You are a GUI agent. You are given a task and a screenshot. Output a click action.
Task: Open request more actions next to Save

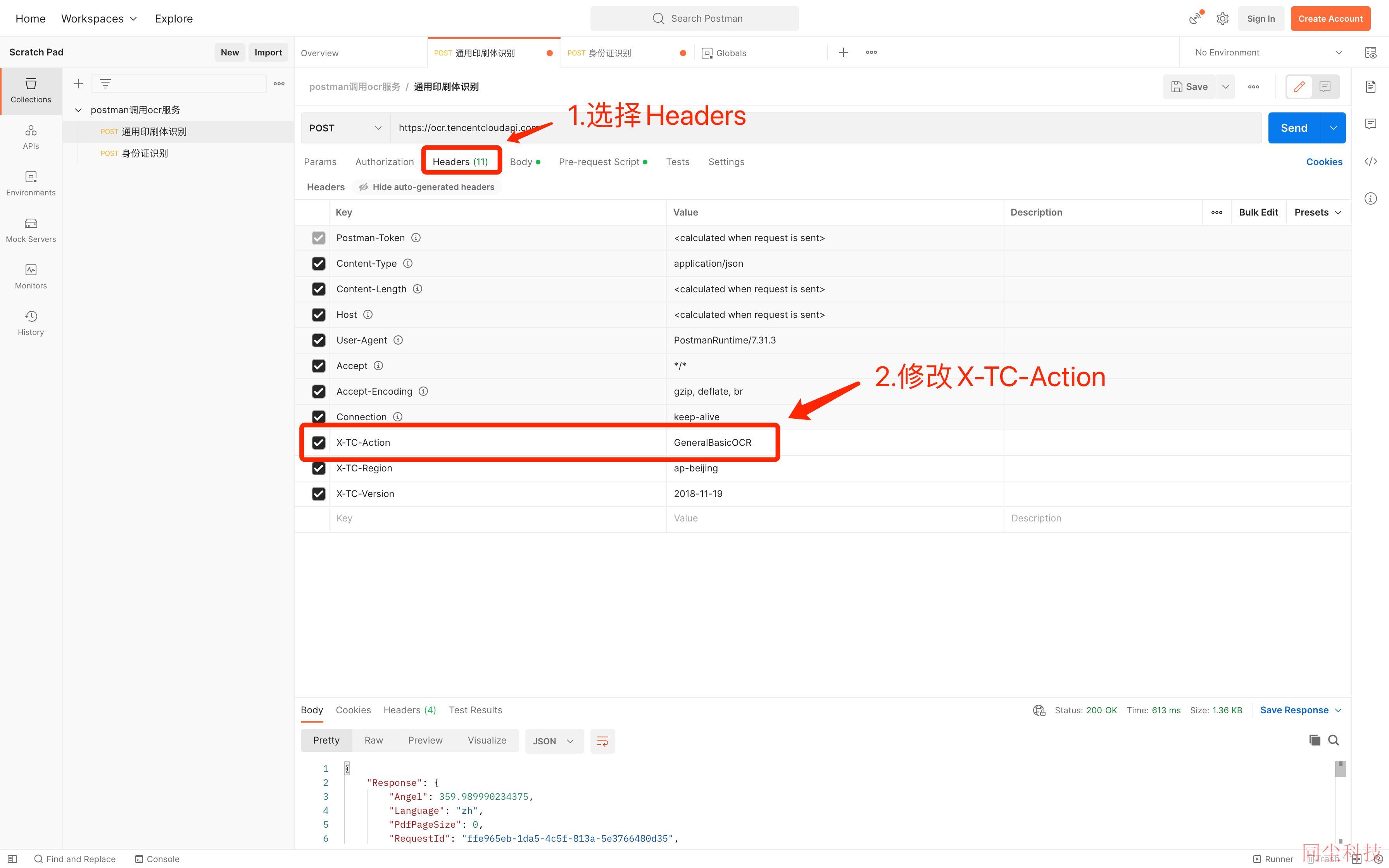1254,87
